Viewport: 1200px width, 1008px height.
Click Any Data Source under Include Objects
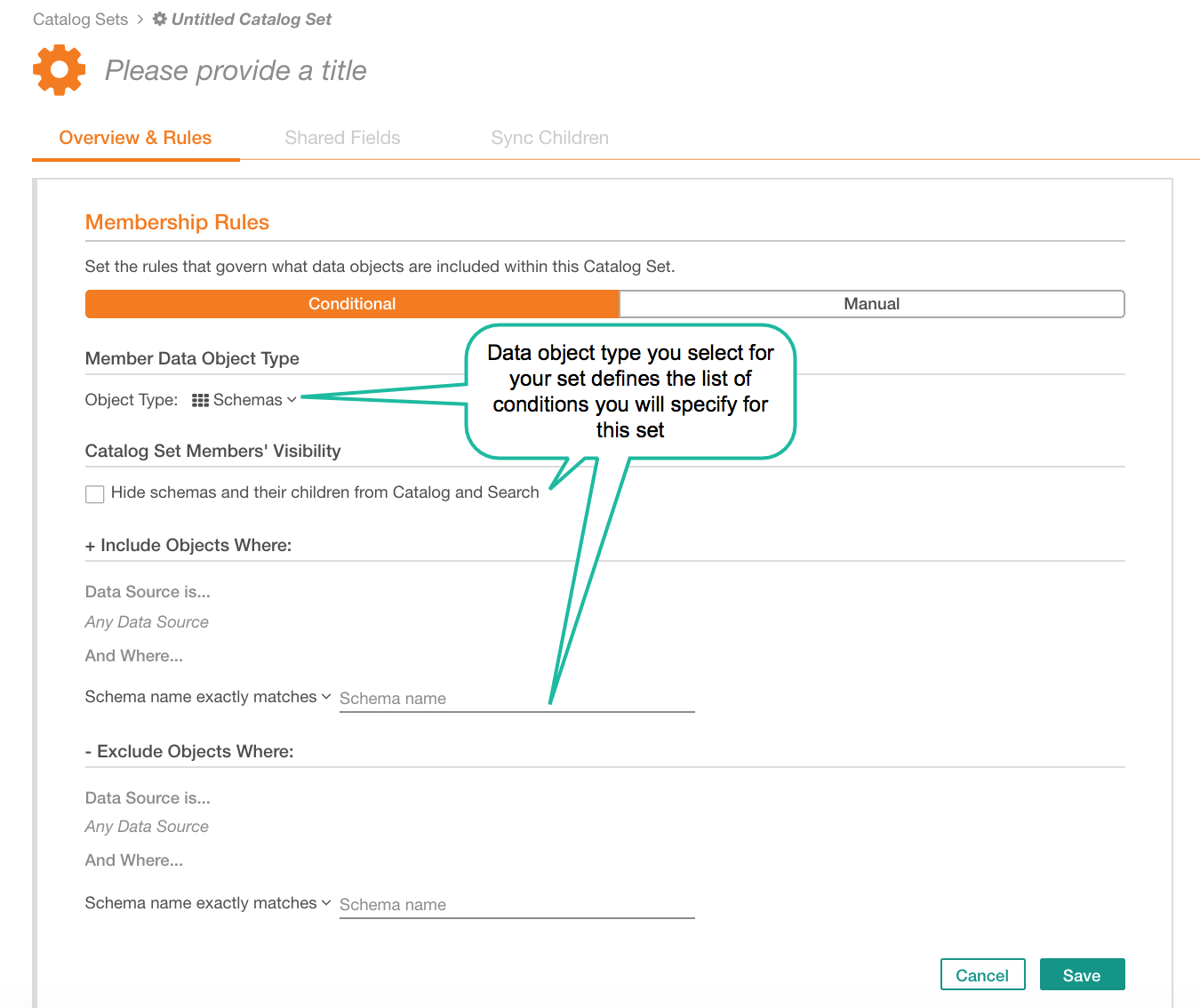coord(147,622)
